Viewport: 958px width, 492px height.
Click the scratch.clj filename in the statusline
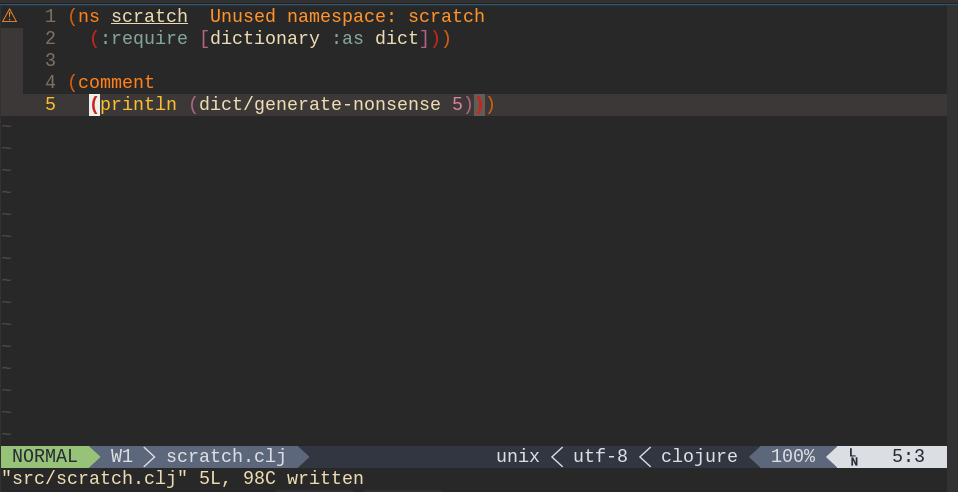click(226, 457)
